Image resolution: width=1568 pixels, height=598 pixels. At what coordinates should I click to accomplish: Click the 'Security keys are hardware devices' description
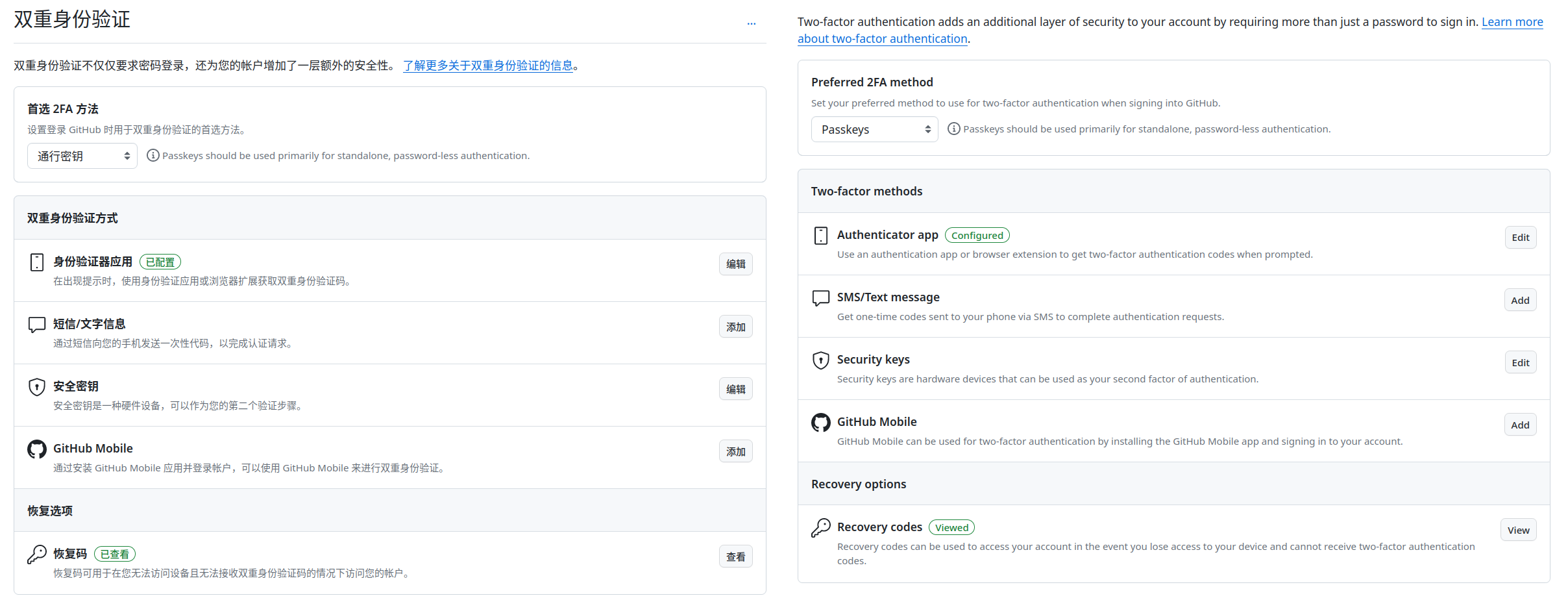pyautogui.click(x=1047, y=379)
